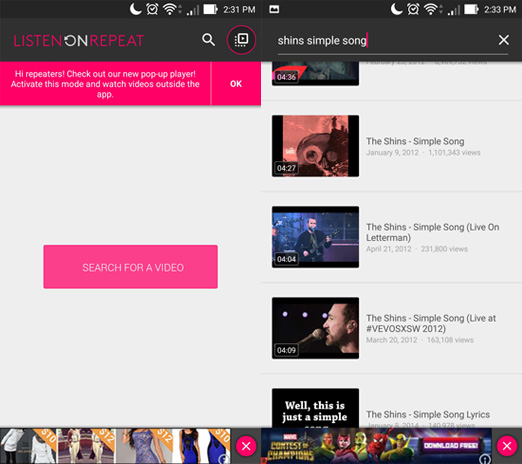Open the Marvel Contest of Champions ad
The width and height of the screenshot is (522, 464).
377,446
